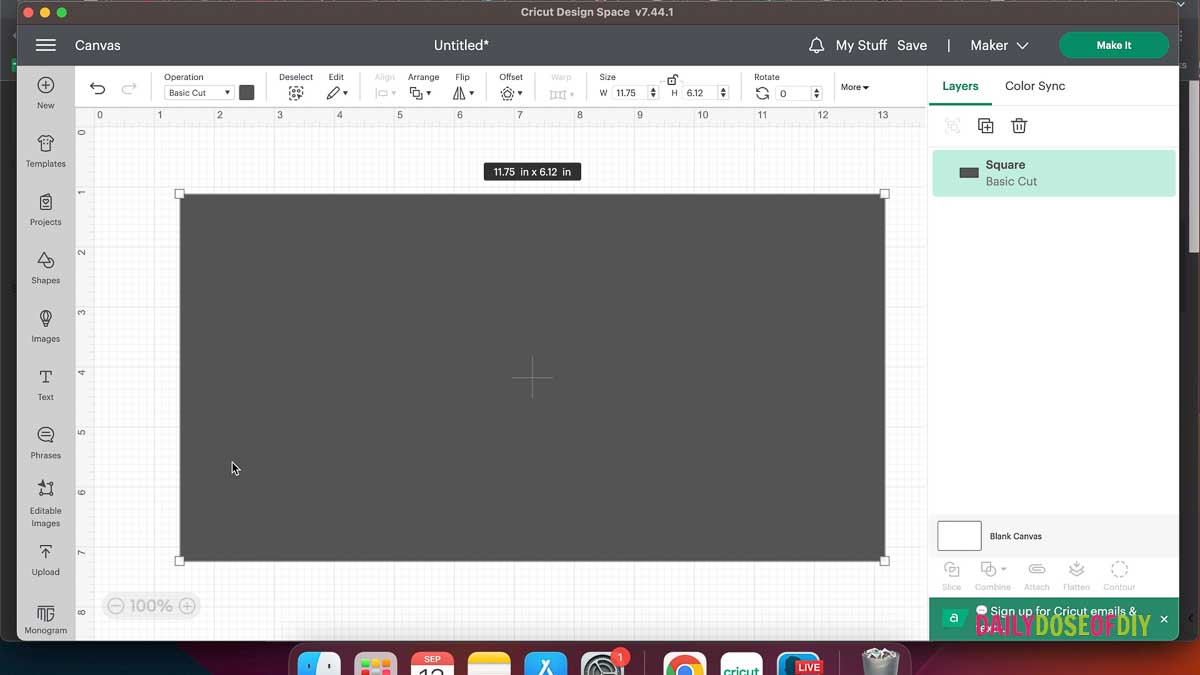Open Editable Images panel
This screenshot has width=1200, height=675.
[x=46, y=503]
